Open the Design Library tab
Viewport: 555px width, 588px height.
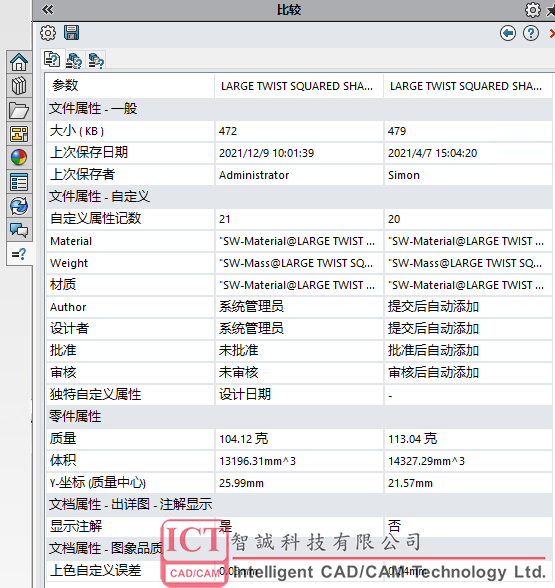point(19,86)
